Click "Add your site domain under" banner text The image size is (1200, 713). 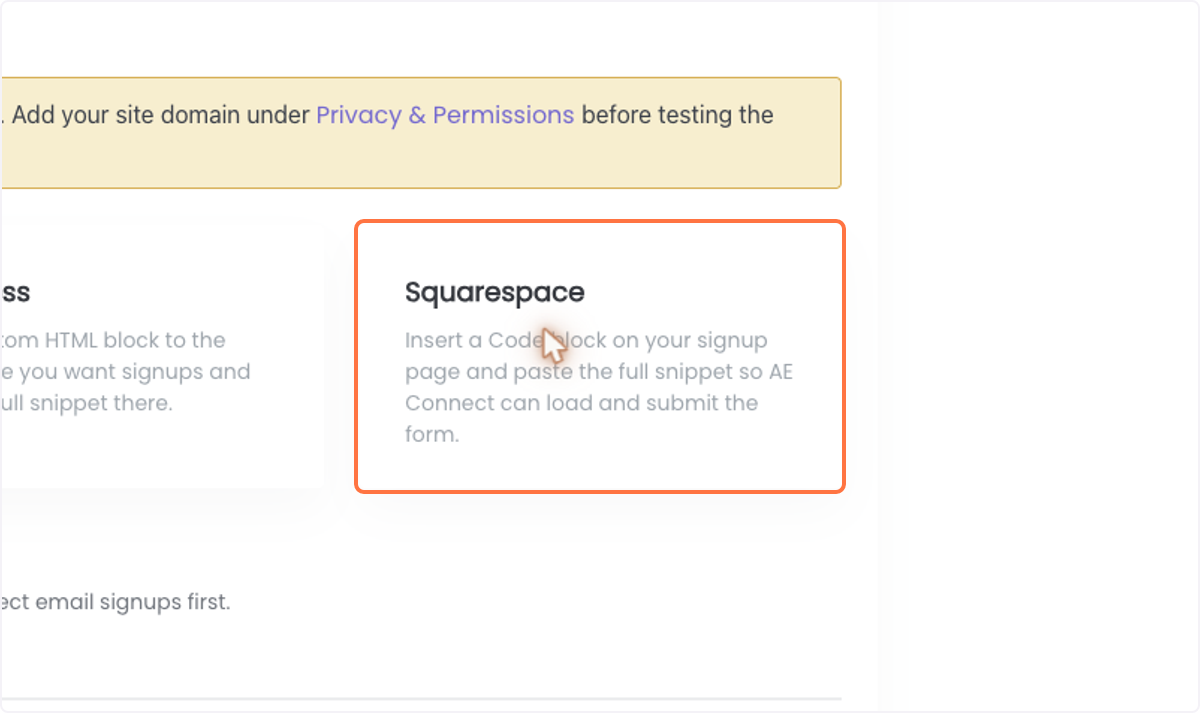coord(161,115)
